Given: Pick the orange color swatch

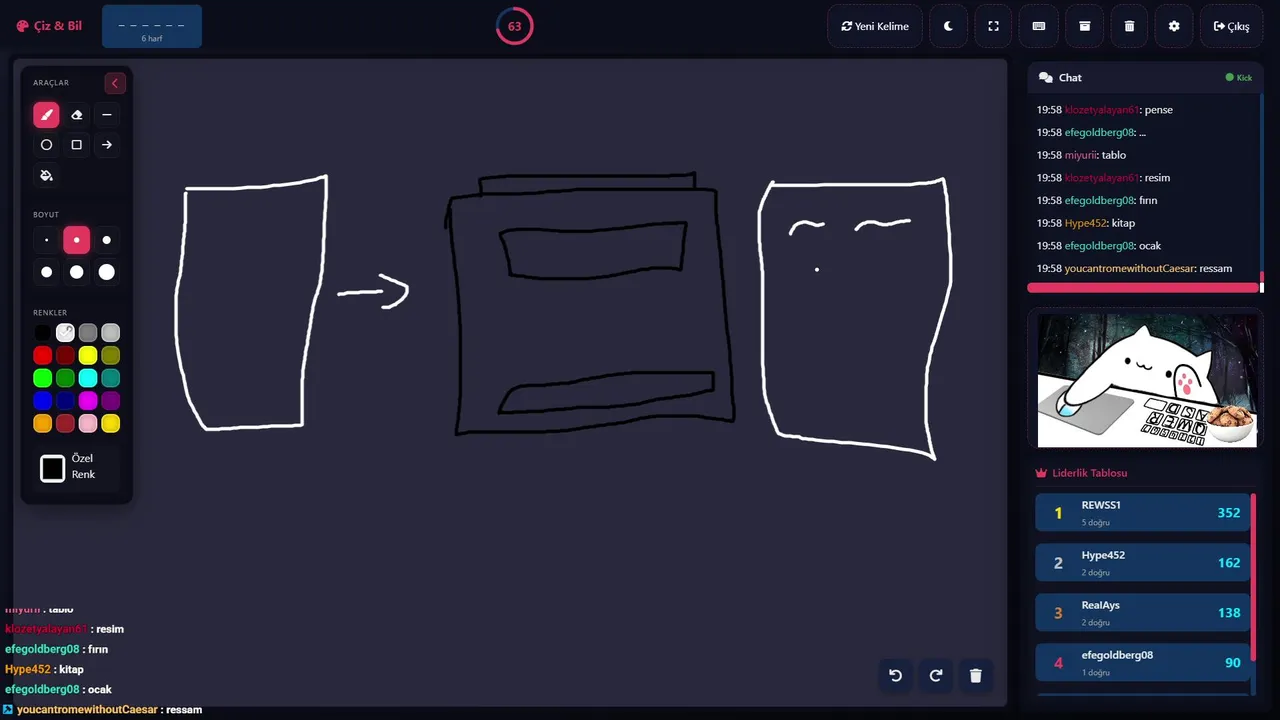Looking at the screenshot, I should [42, 424].
